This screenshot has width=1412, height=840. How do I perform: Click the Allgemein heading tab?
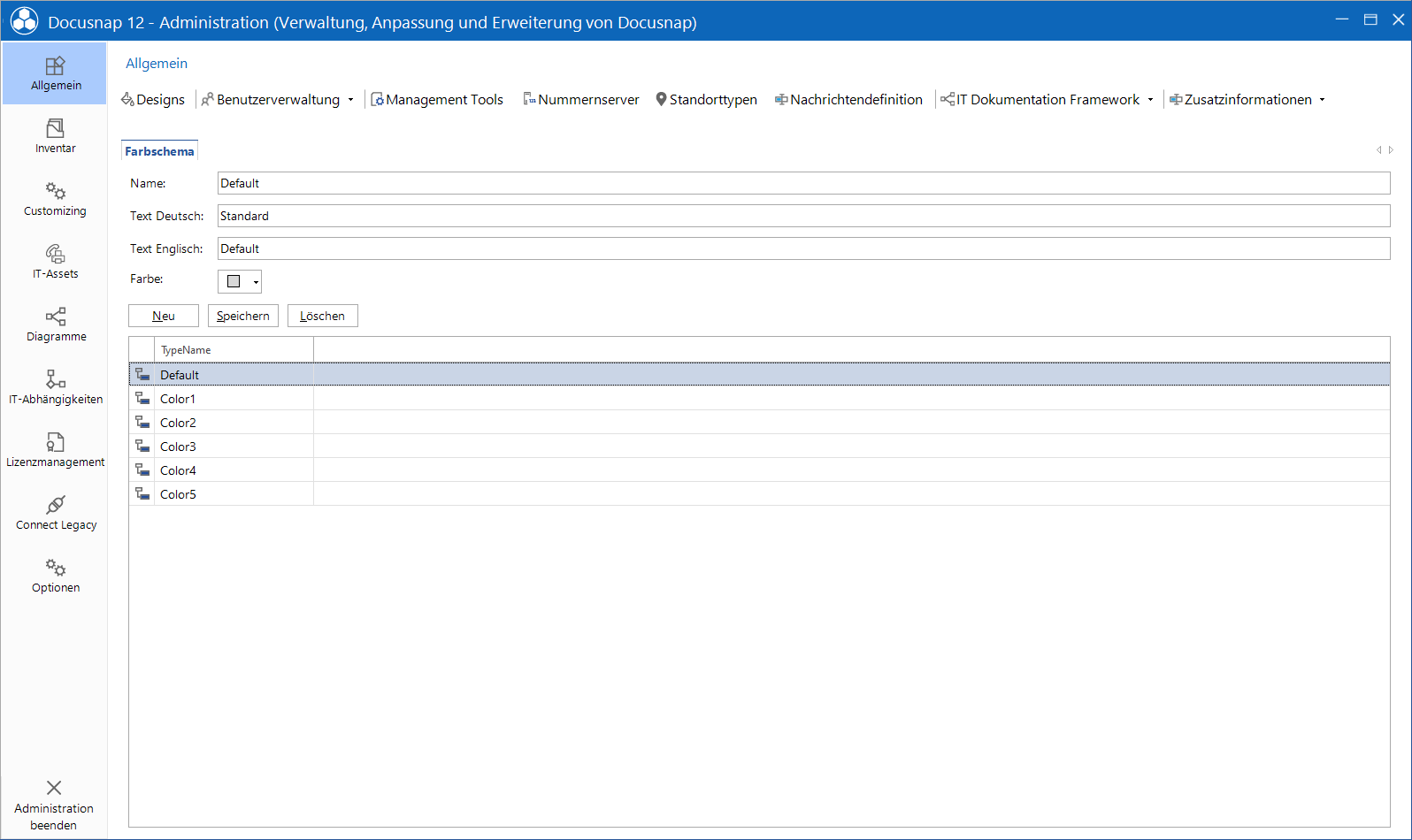157,64
